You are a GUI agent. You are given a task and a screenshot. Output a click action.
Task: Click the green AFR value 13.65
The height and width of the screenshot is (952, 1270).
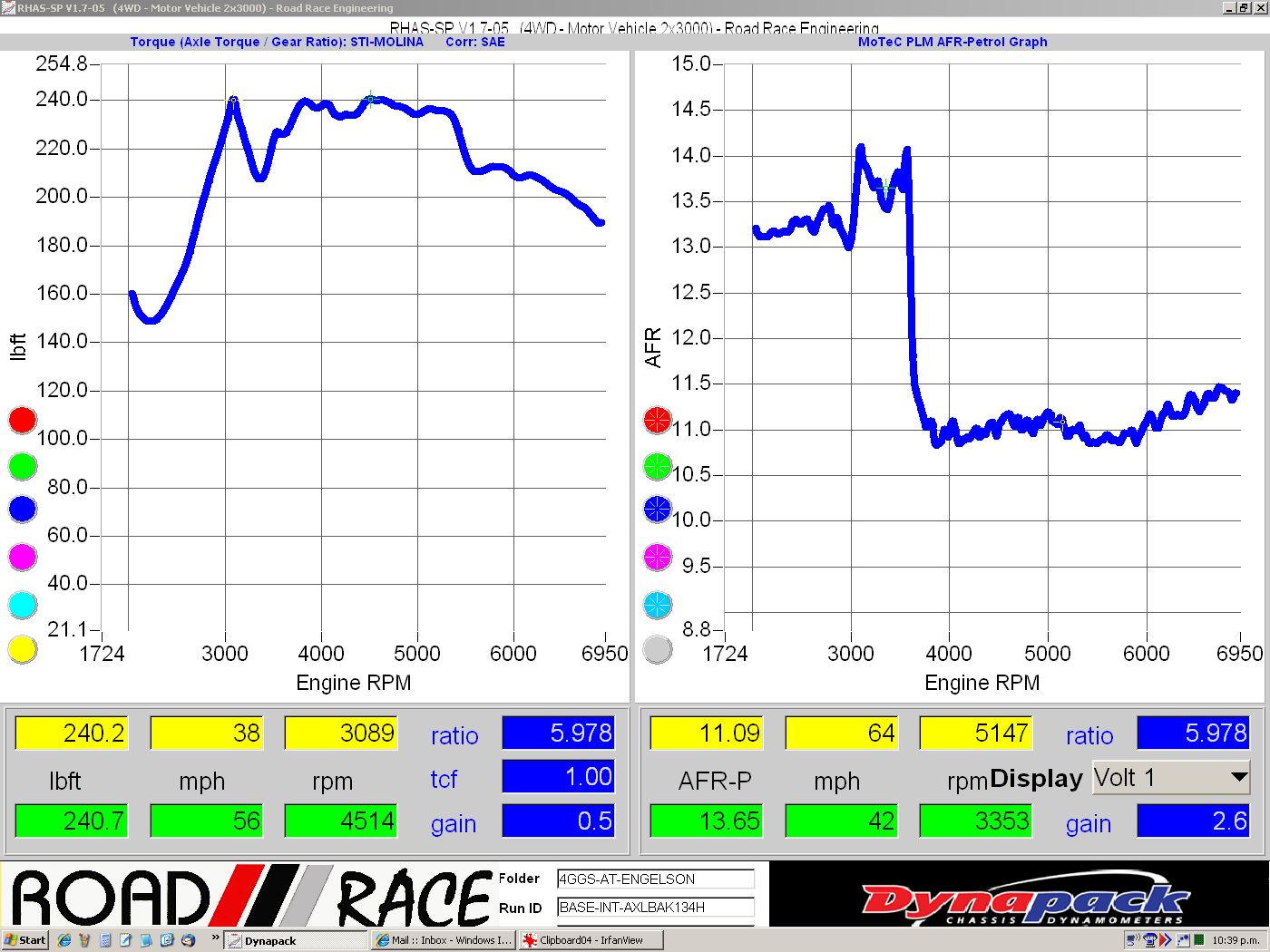[x=706, y=821]
